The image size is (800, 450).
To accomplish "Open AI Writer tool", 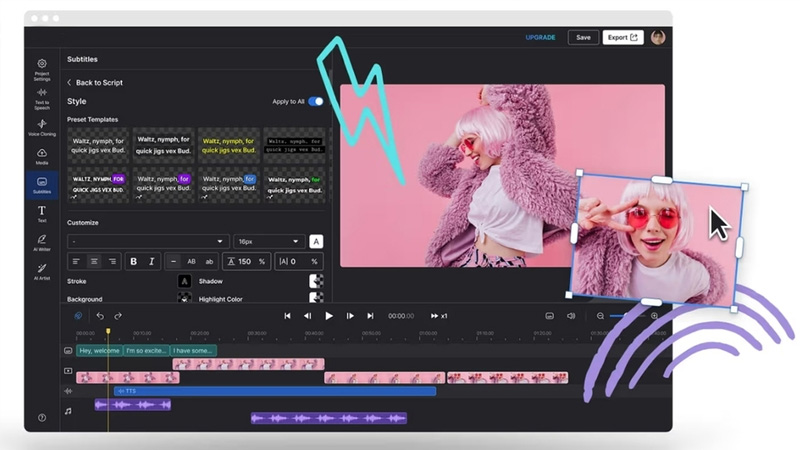I will pos(42,243).
